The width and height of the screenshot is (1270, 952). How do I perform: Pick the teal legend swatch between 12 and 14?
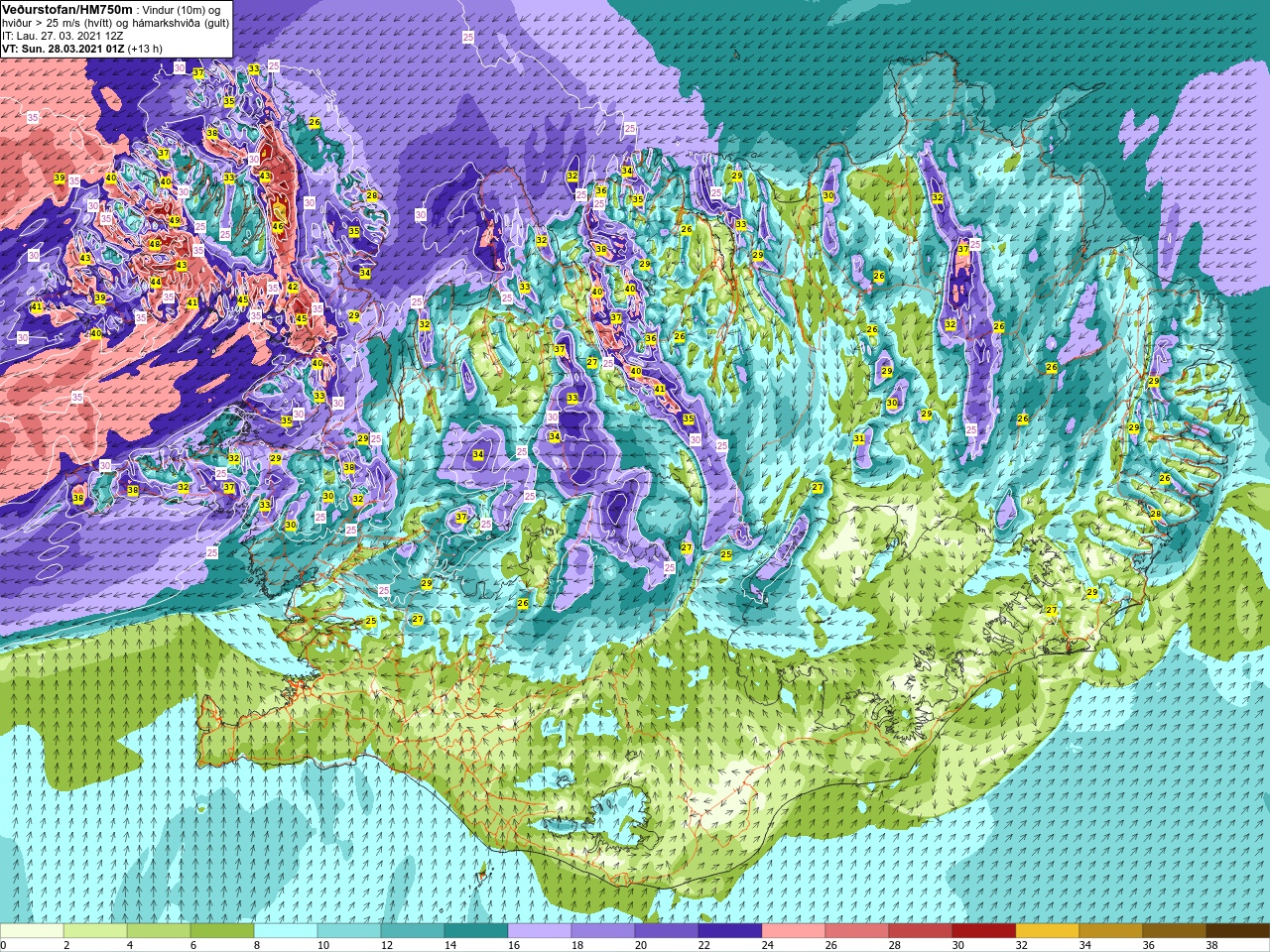pos(413,931)
